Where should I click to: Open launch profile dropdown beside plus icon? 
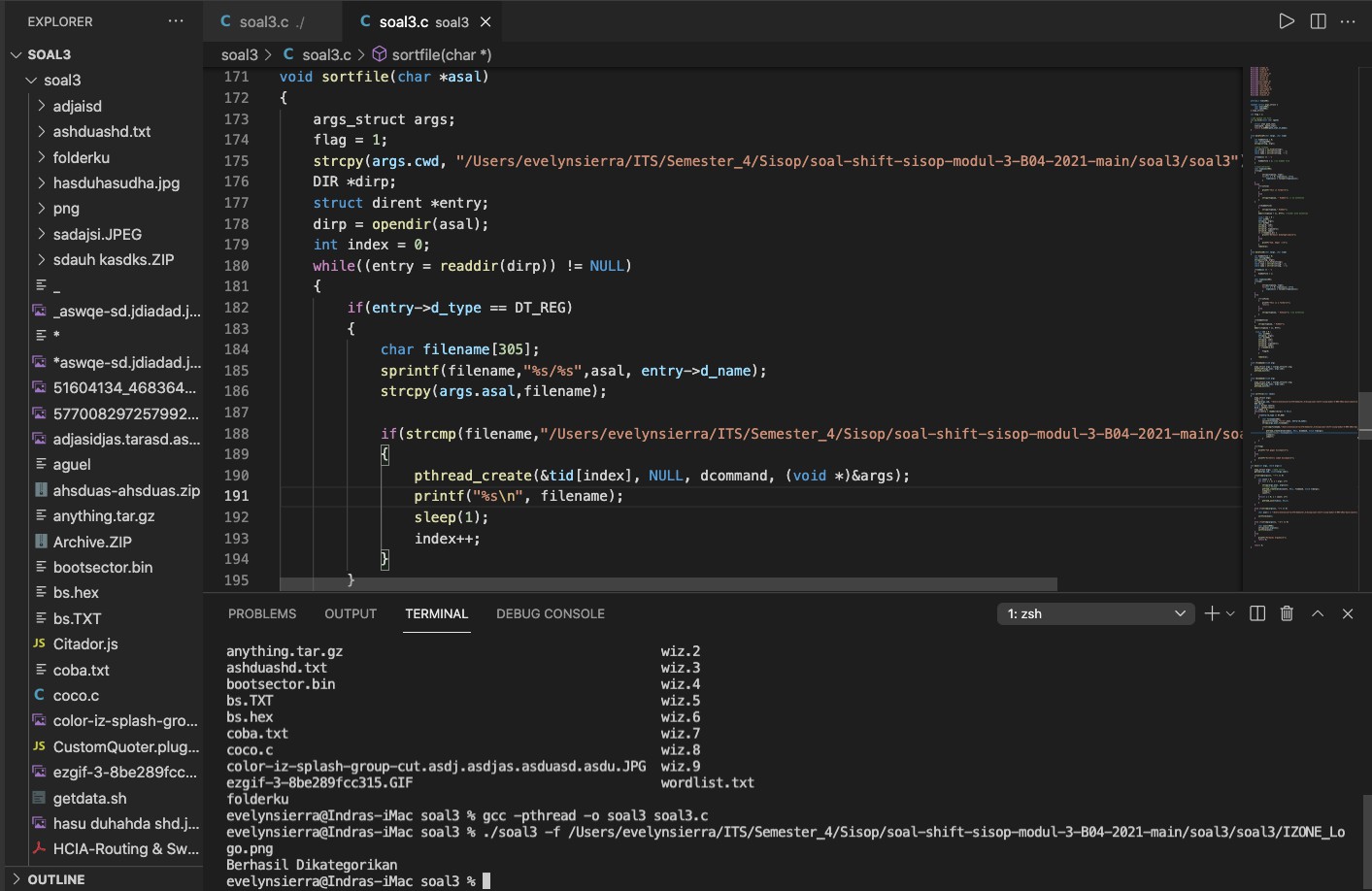click(1230, 613)
